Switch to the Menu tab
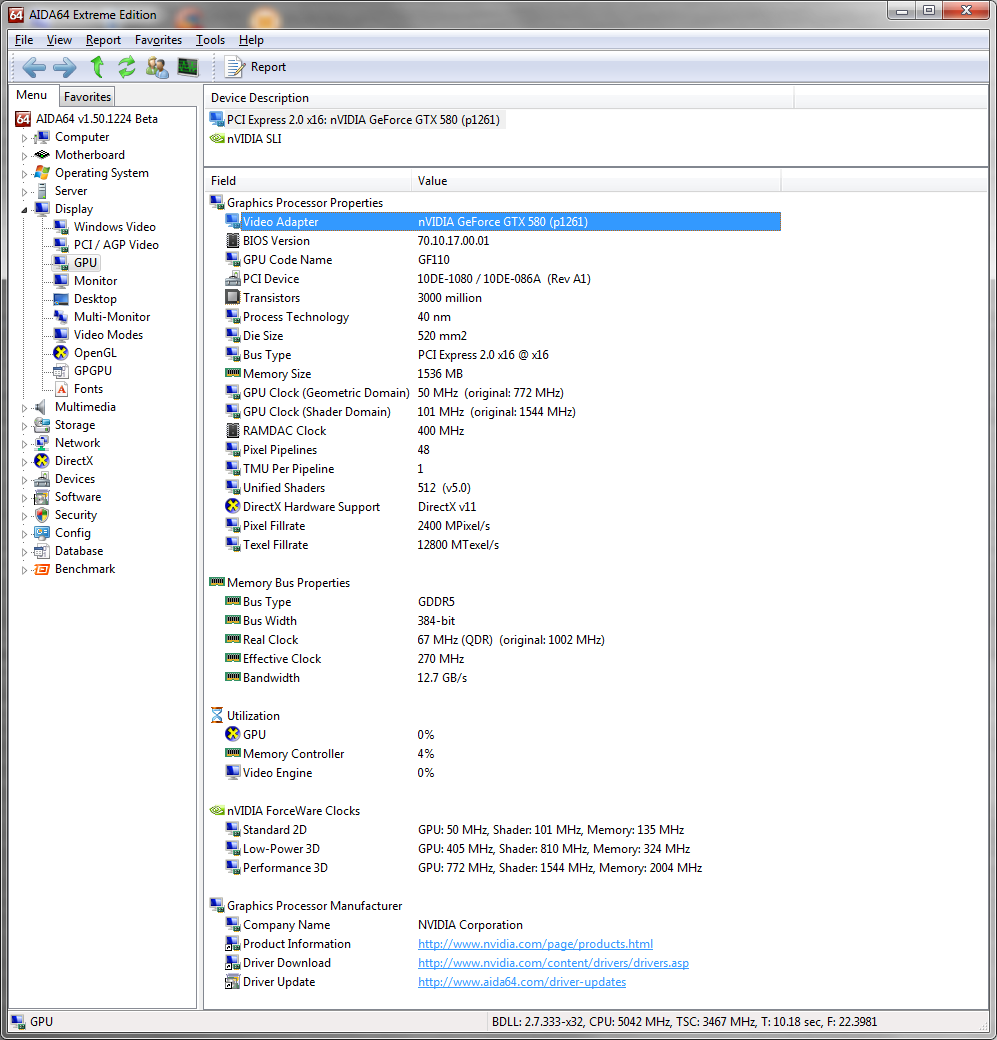This screenshot has height=1040, width=997. 31,95
